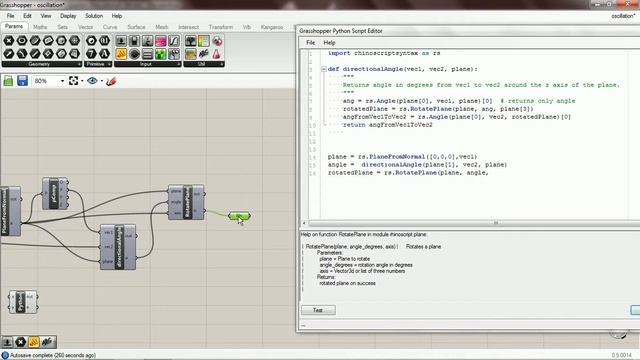Expand the Geometry panel with its plus
The height and width of the screenshot is (360, 640).
pyautogui.click(x=79, y=64)
